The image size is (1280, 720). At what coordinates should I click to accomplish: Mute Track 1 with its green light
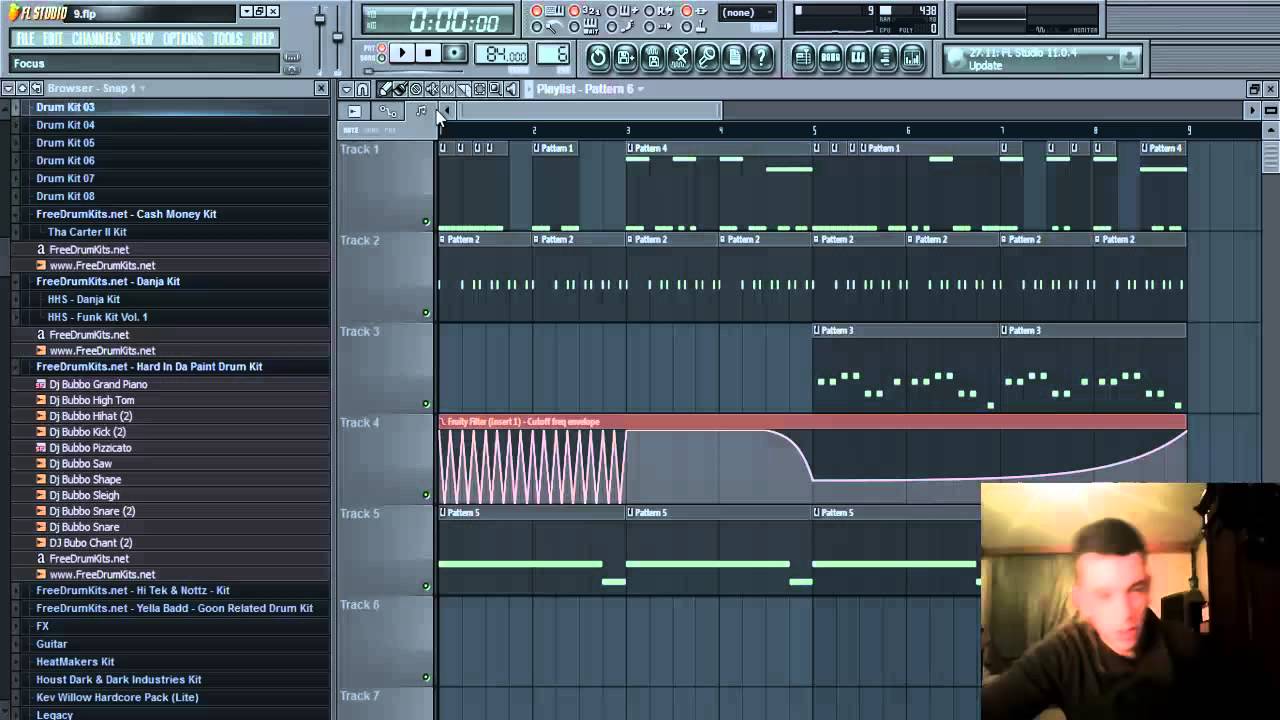pos(426,222)
